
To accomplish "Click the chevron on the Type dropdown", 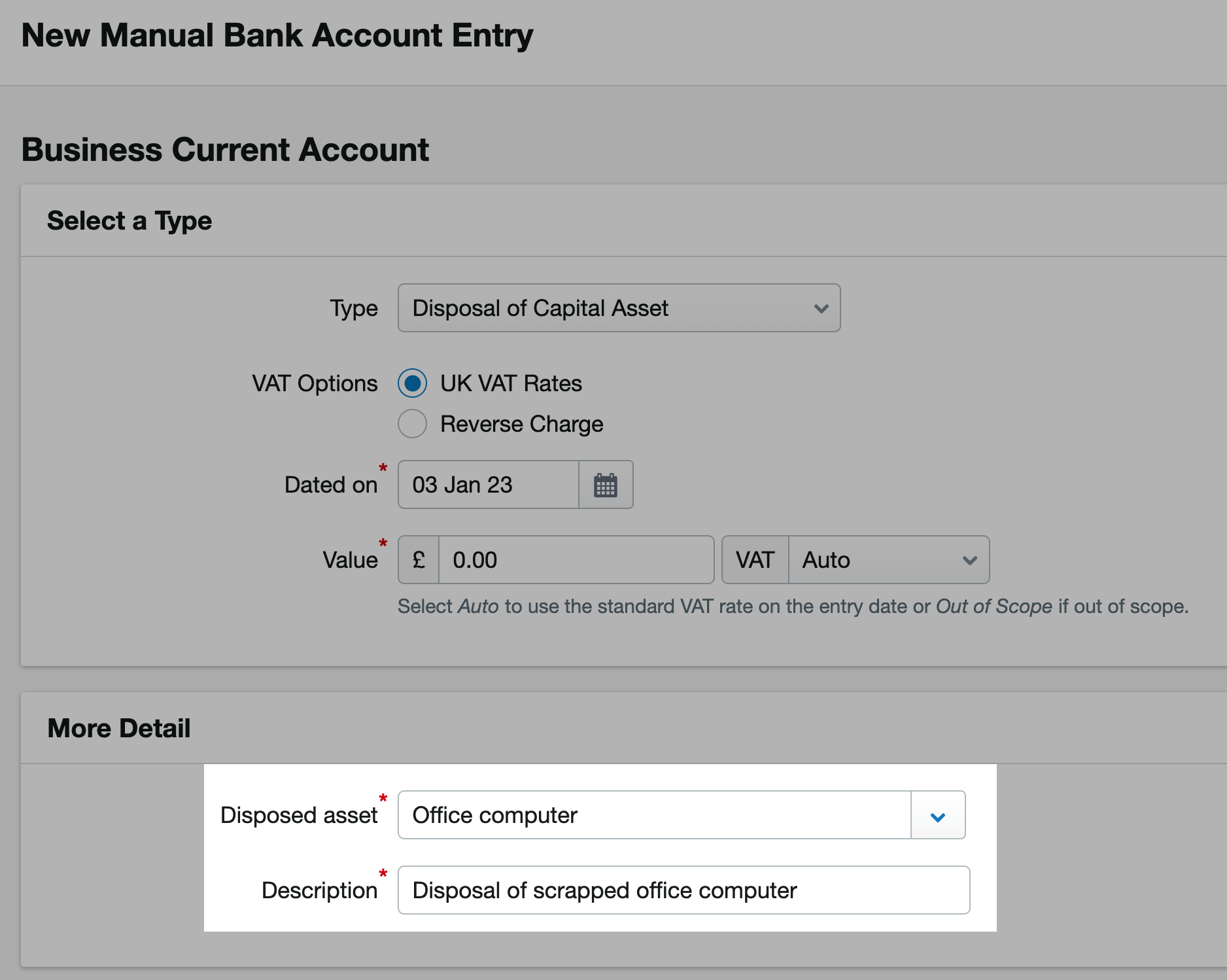I will [x=821, y=308].
